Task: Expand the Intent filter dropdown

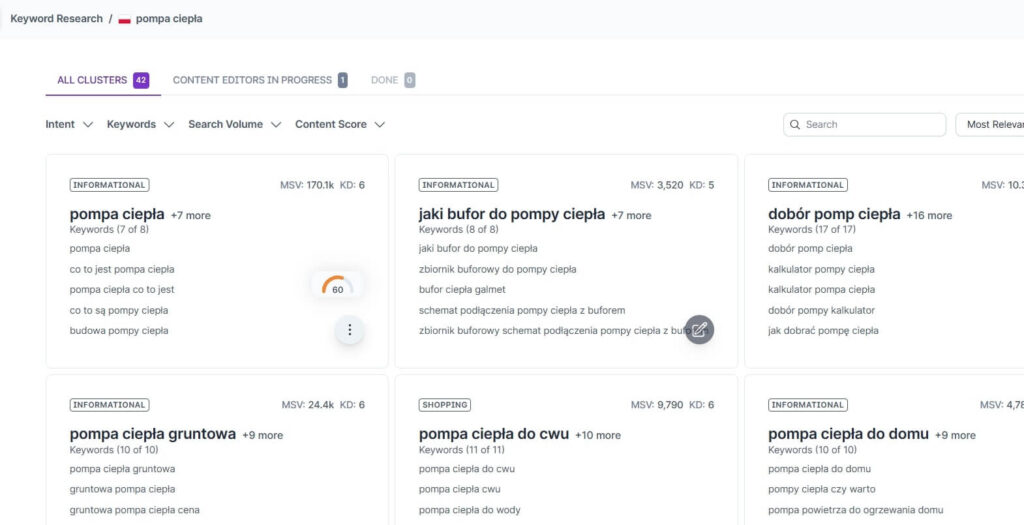Action: coord(69,125)
